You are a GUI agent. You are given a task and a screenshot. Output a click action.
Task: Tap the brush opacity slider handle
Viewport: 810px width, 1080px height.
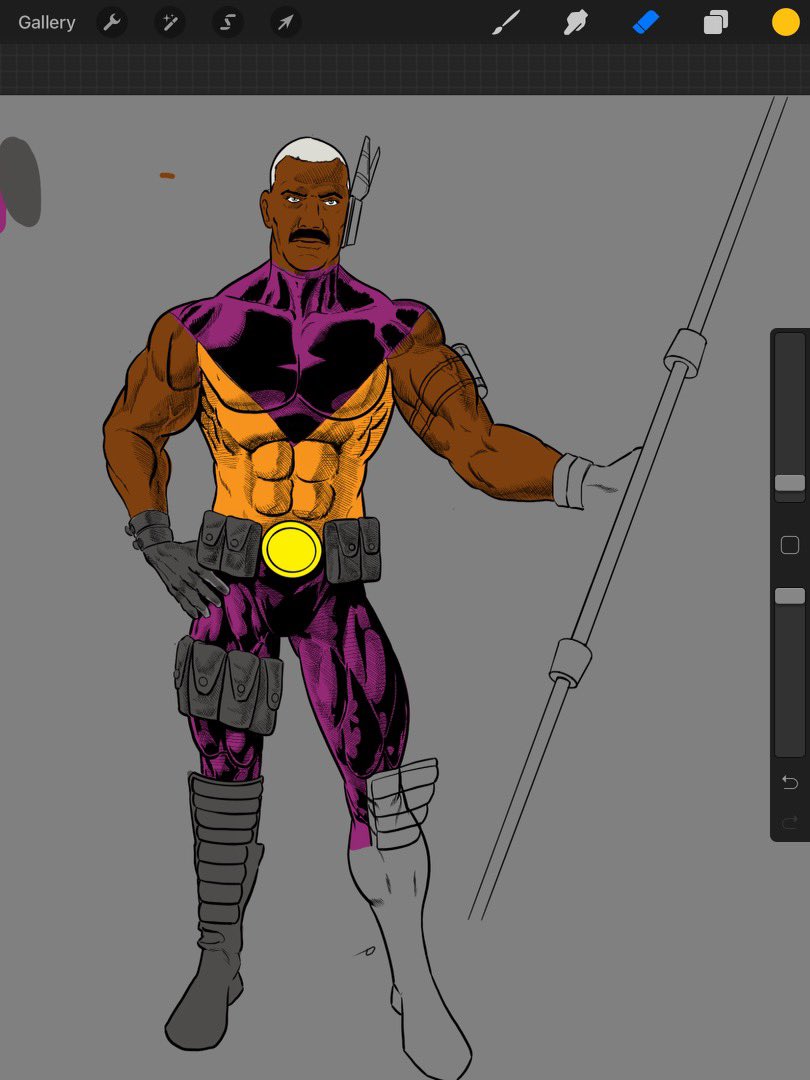(790, 596)
